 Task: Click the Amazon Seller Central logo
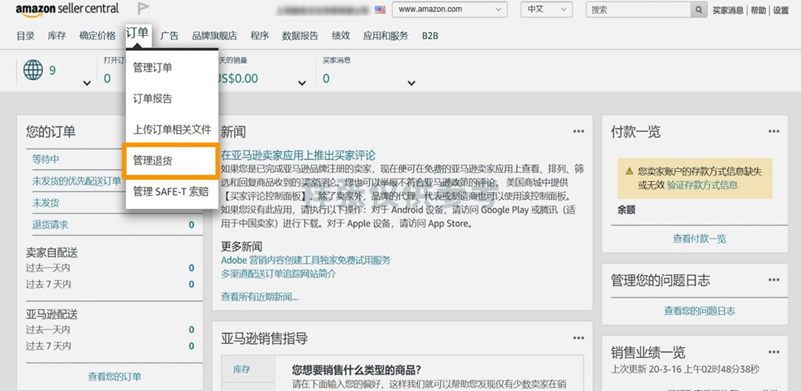click(67, 9)
